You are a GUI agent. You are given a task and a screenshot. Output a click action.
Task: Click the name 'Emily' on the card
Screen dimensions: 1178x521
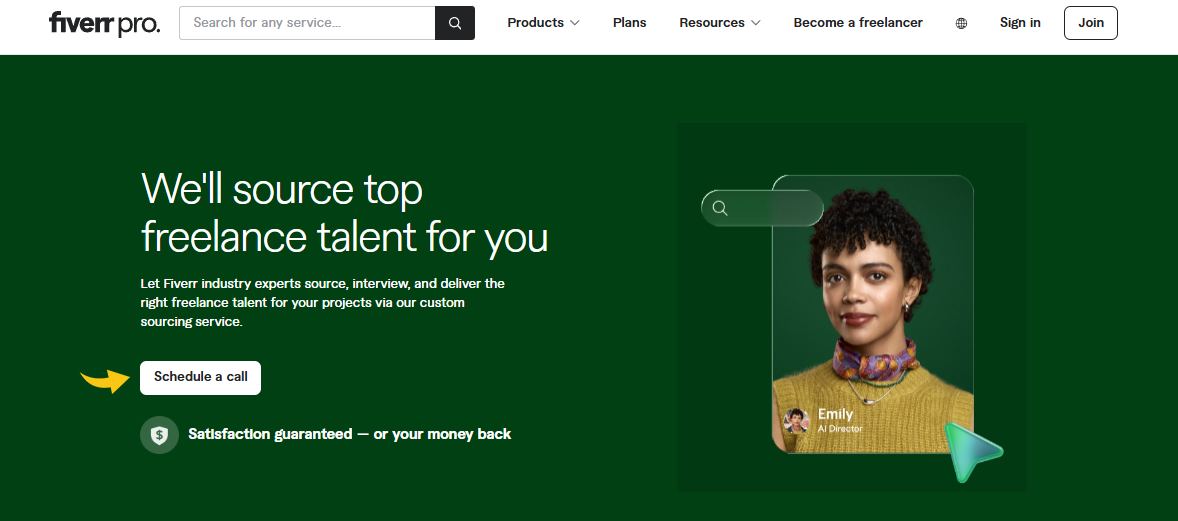coord(835,414)
